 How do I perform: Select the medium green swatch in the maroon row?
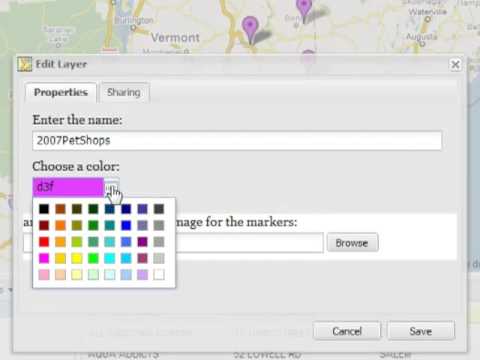pyautogui.click(x=93, y=225)
